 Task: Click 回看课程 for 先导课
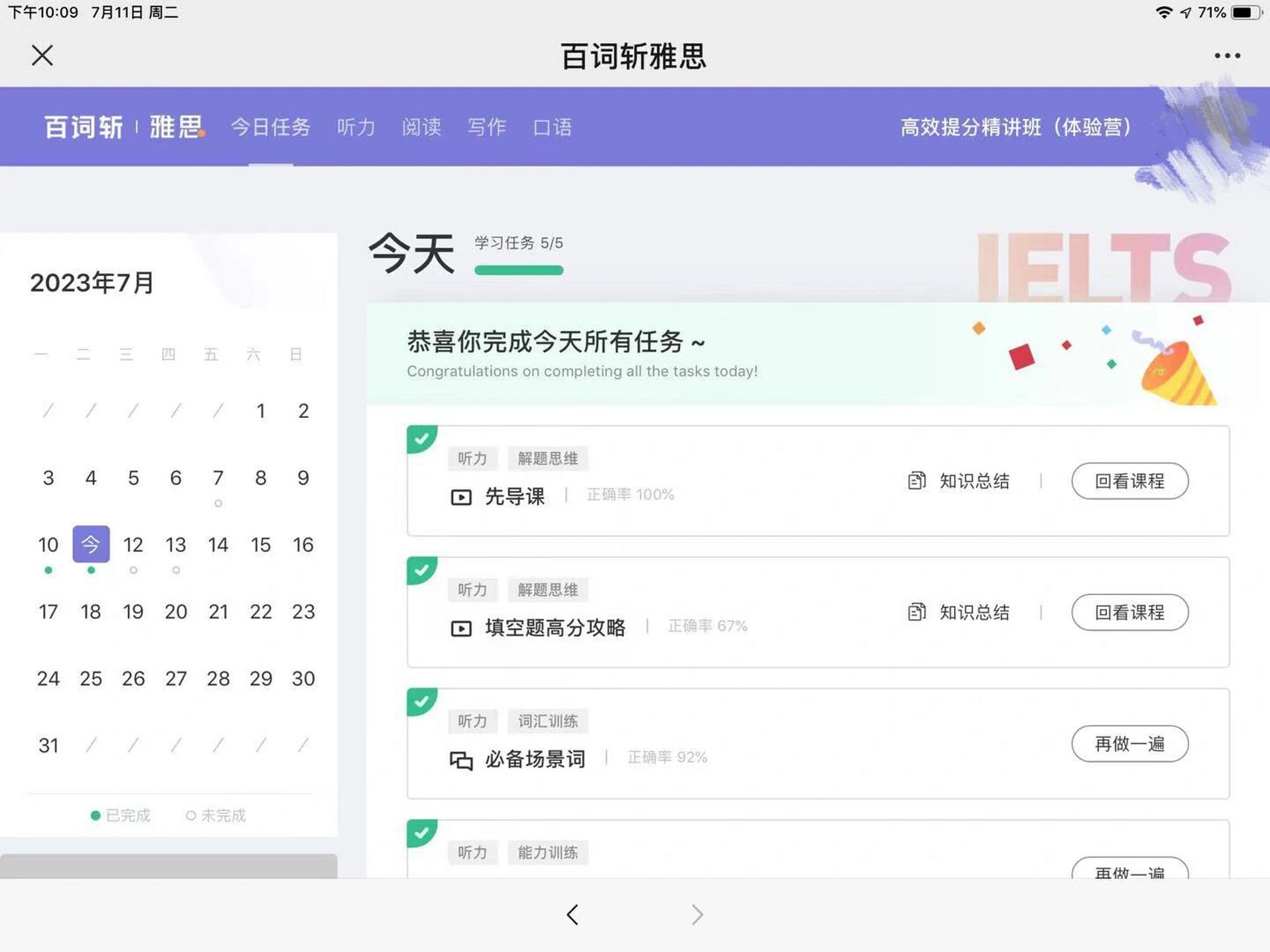[1129, 481]
